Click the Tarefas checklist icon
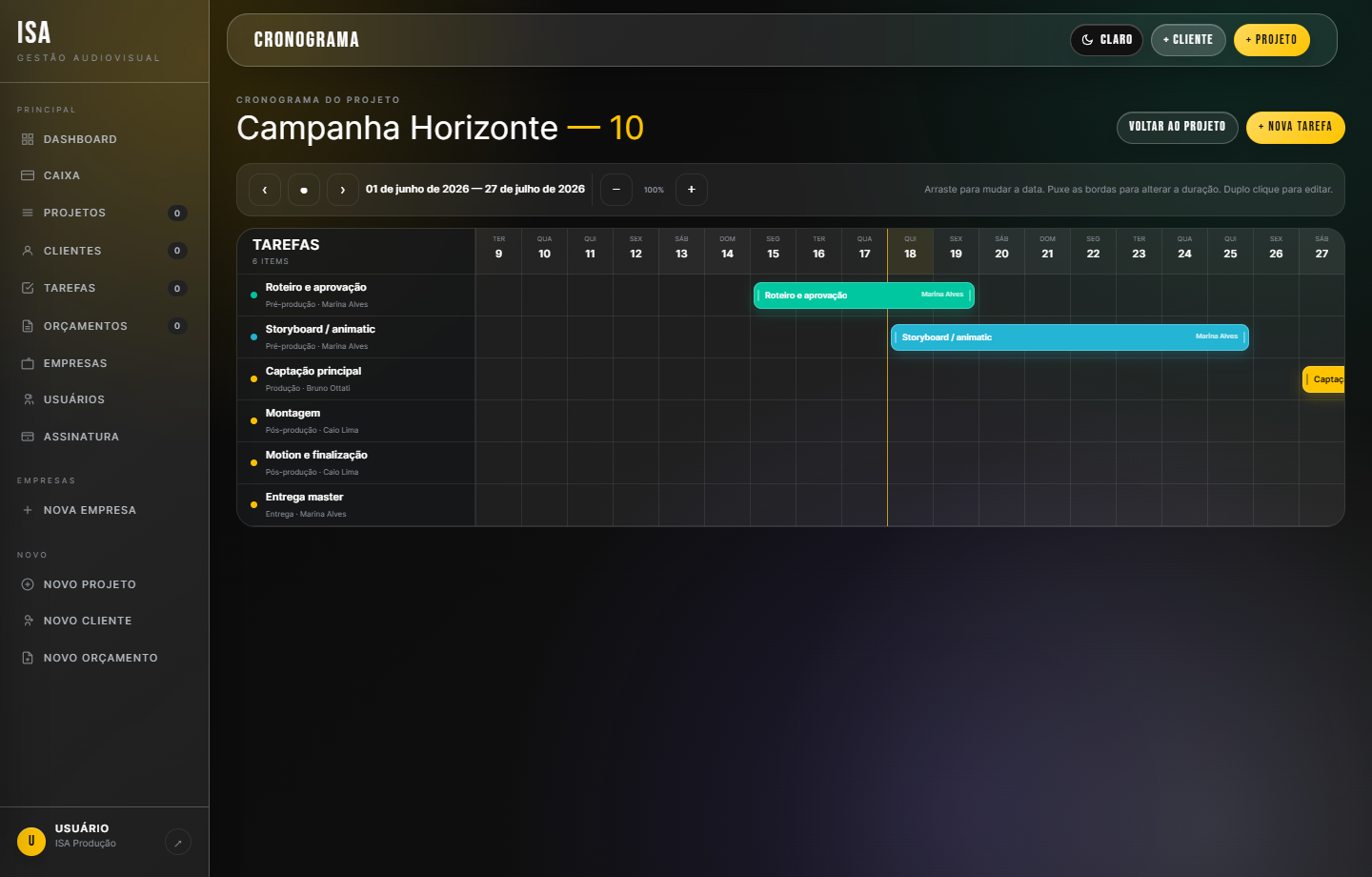The height and width of the screenshot is (877, 1372). tap(28, 288)
